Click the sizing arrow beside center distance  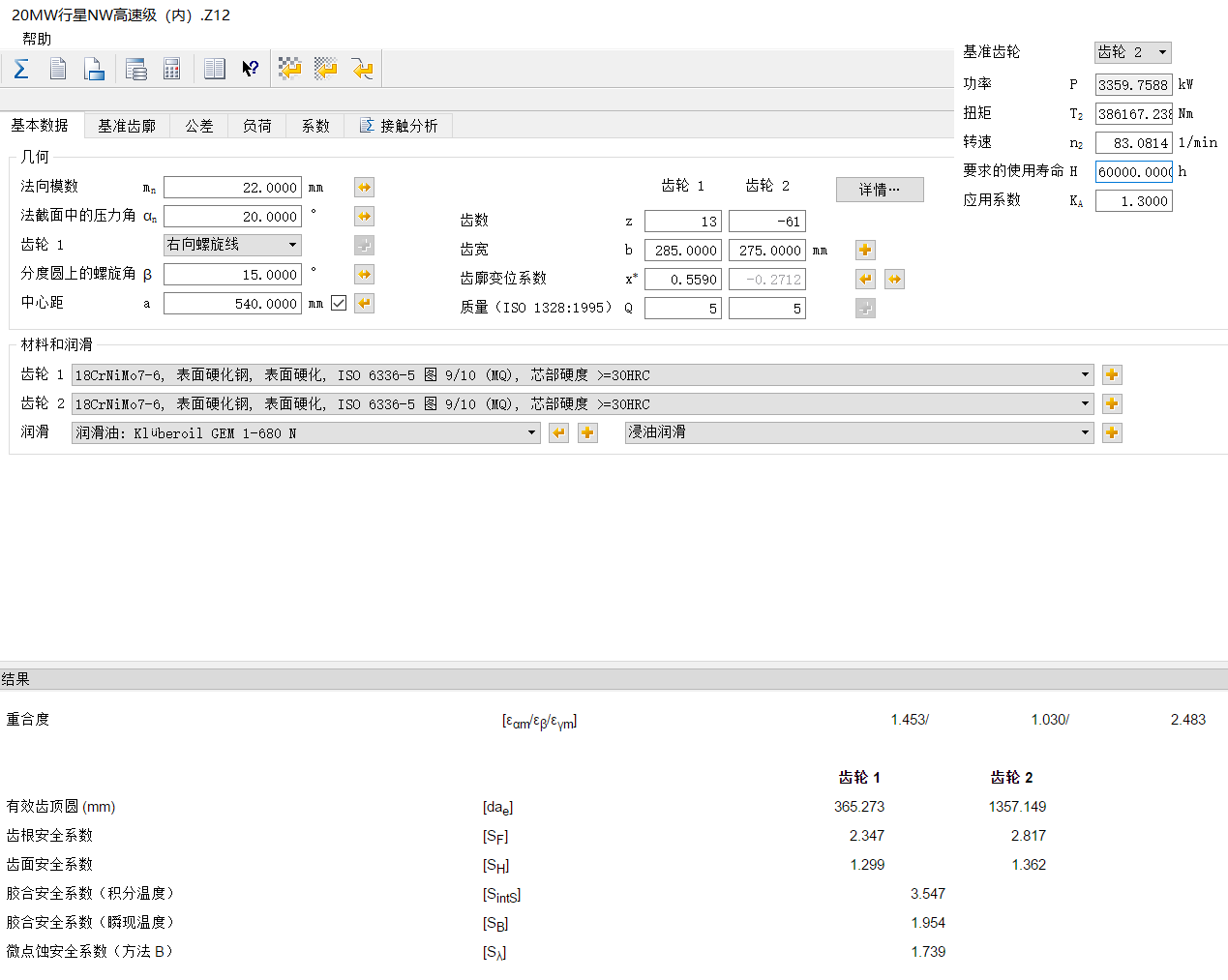pos(364,304)
